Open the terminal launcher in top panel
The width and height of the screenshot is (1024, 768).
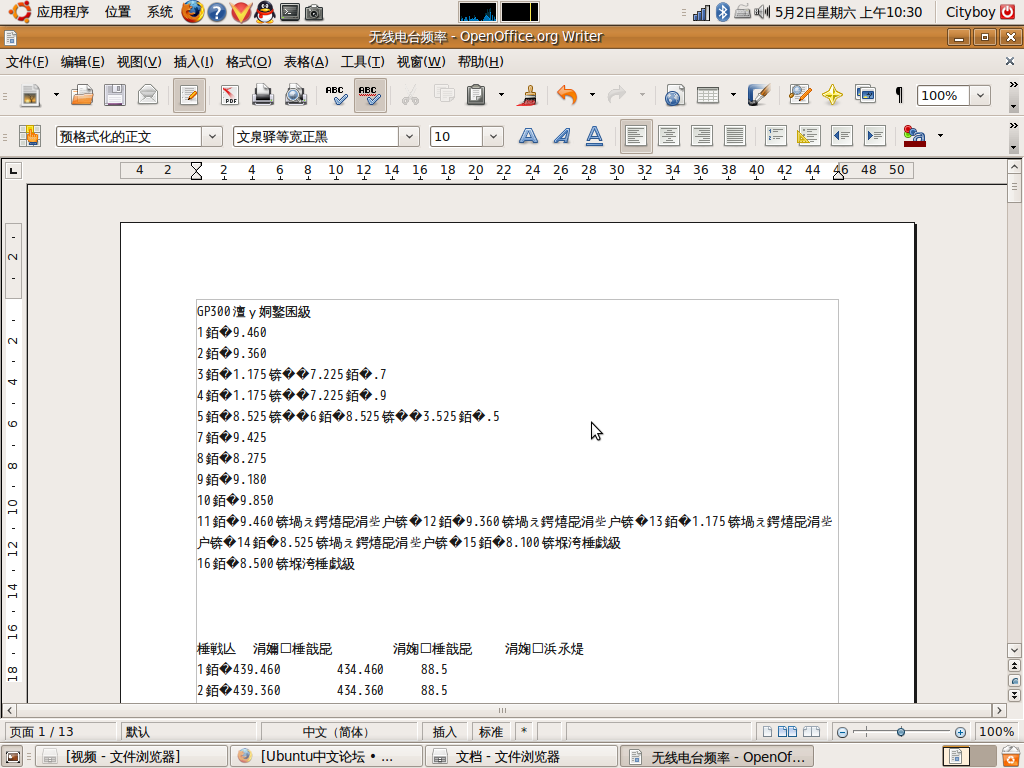pos(290,12)
